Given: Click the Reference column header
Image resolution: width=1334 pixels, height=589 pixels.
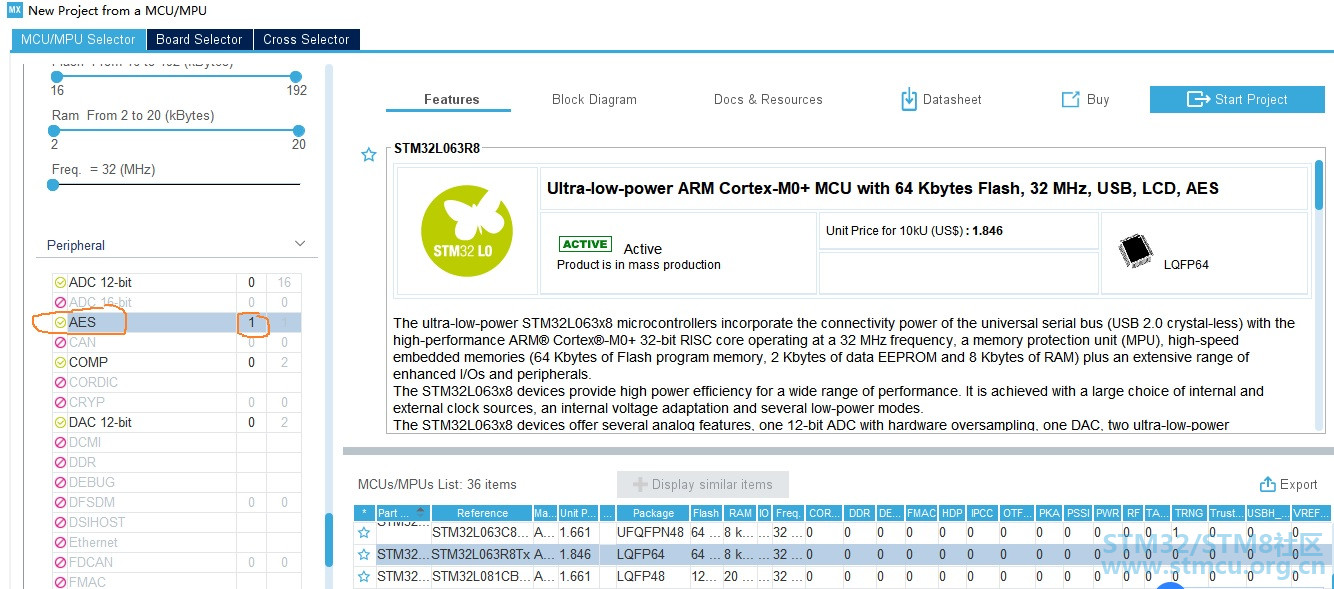Looking at the screenshot, I should [x=482, y=513].
